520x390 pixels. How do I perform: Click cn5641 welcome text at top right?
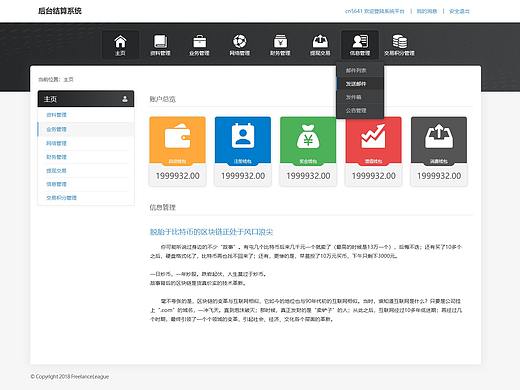coord(374,11)
